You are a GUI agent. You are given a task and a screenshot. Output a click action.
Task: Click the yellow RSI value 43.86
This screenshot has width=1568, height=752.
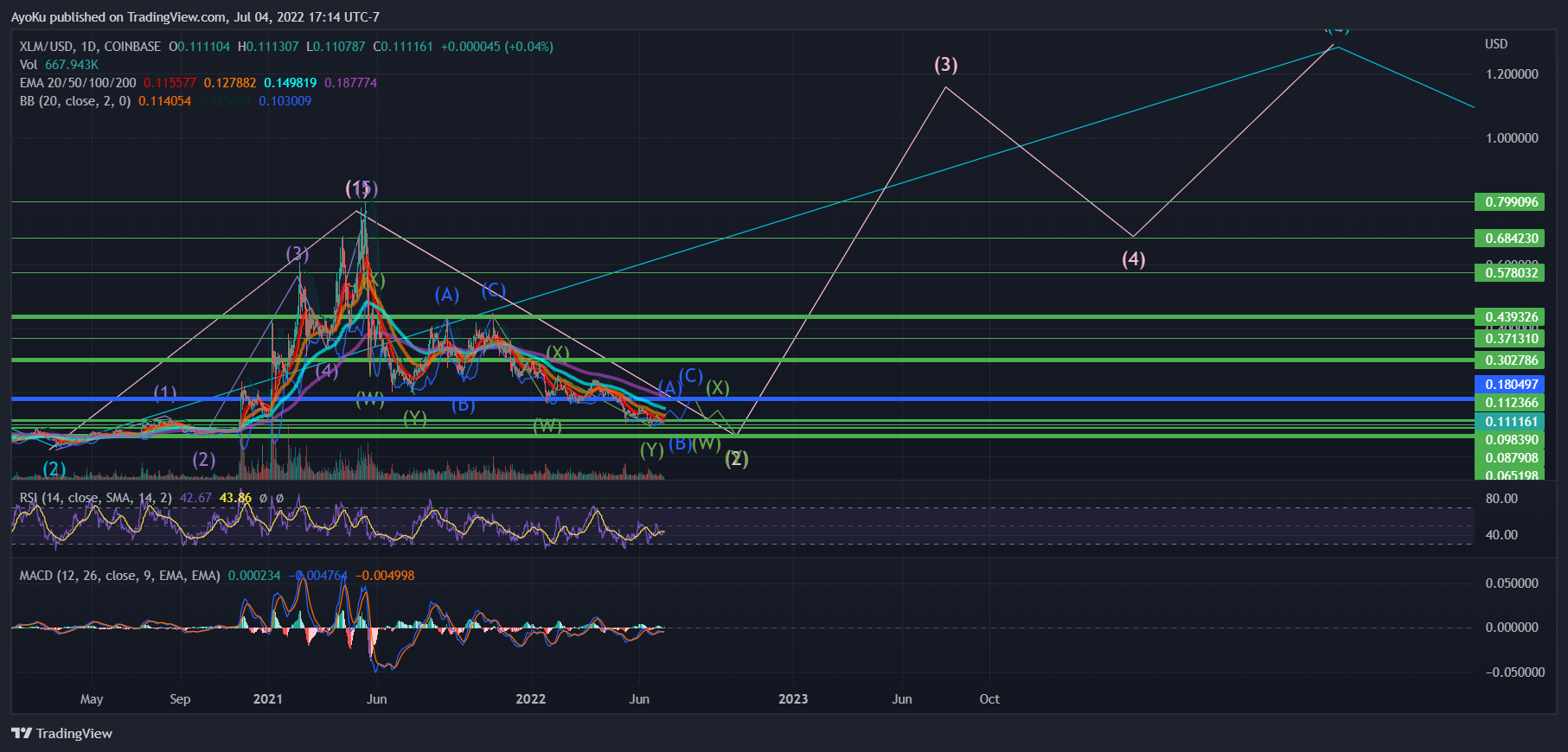[235, 498]
